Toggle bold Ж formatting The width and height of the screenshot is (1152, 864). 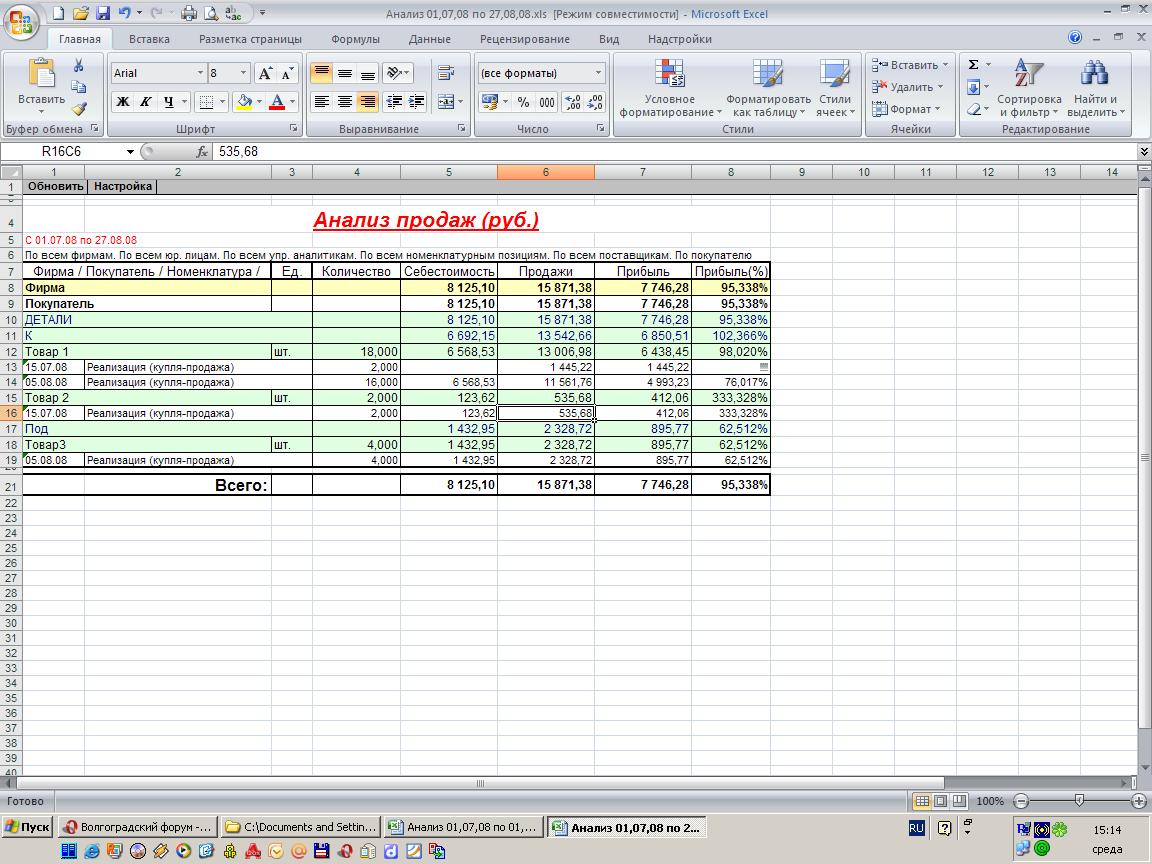click(x=123, y=102)
